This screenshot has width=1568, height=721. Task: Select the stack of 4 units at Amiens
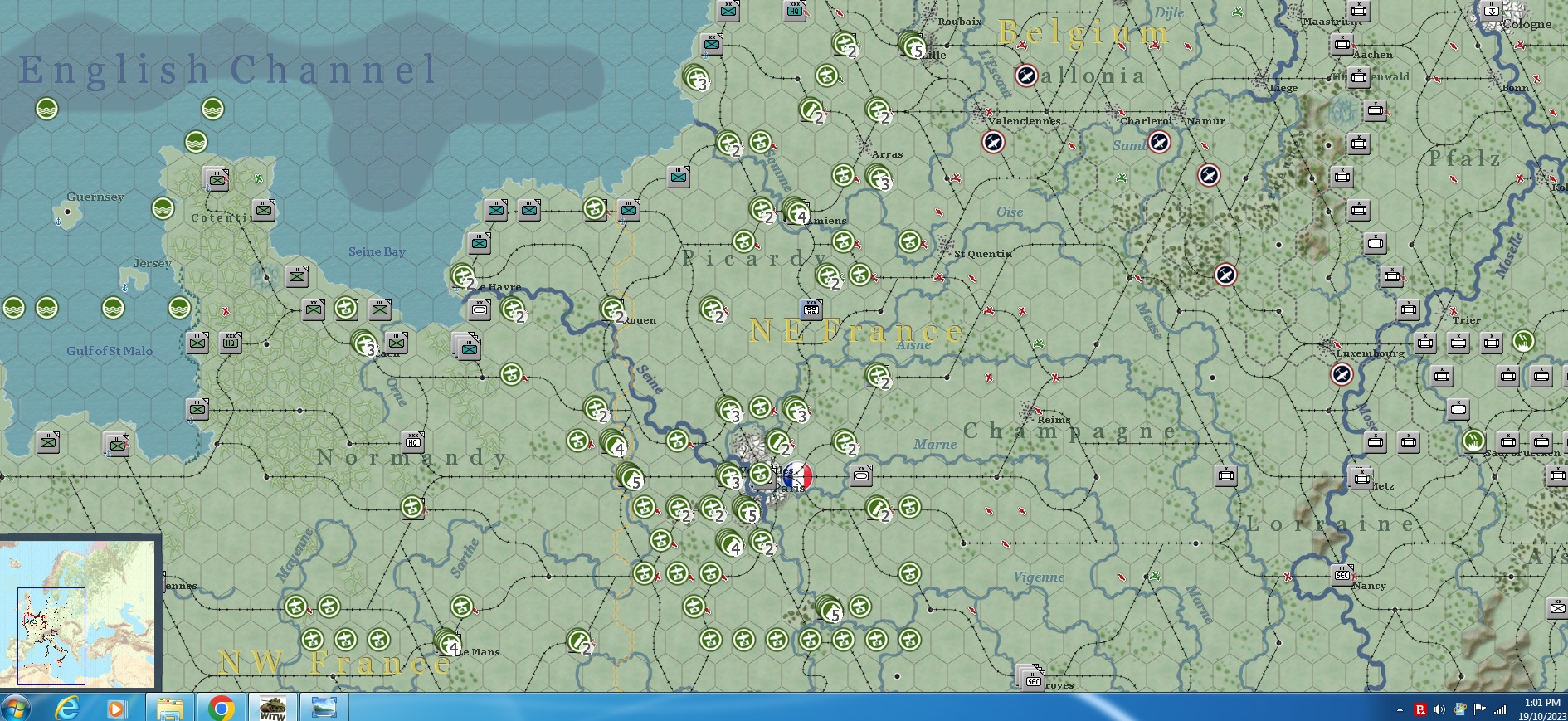pyautogui.click(x=796, y=212)
